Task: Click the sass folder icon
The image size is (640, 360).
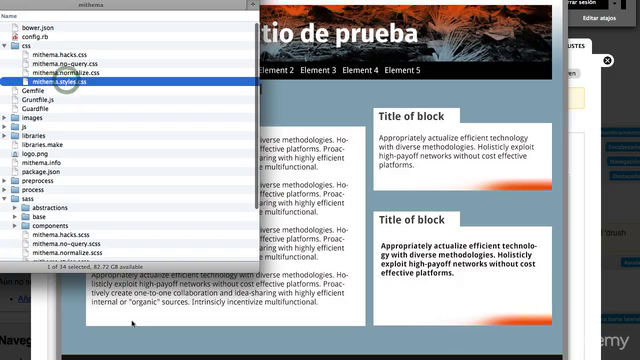Action: click(x=15, y=199)
